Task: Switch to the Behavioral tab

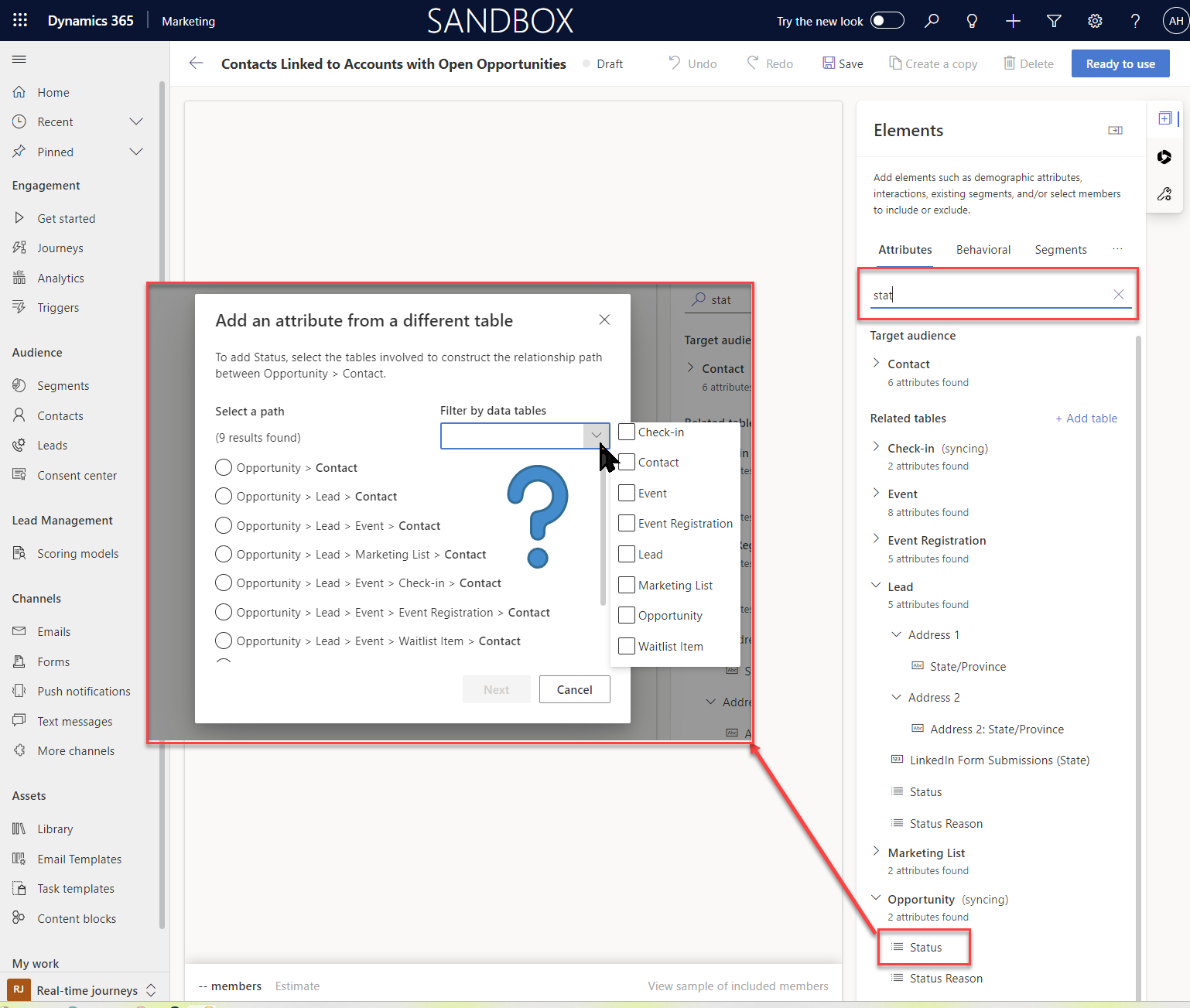Action: click(x=983, y=249)
